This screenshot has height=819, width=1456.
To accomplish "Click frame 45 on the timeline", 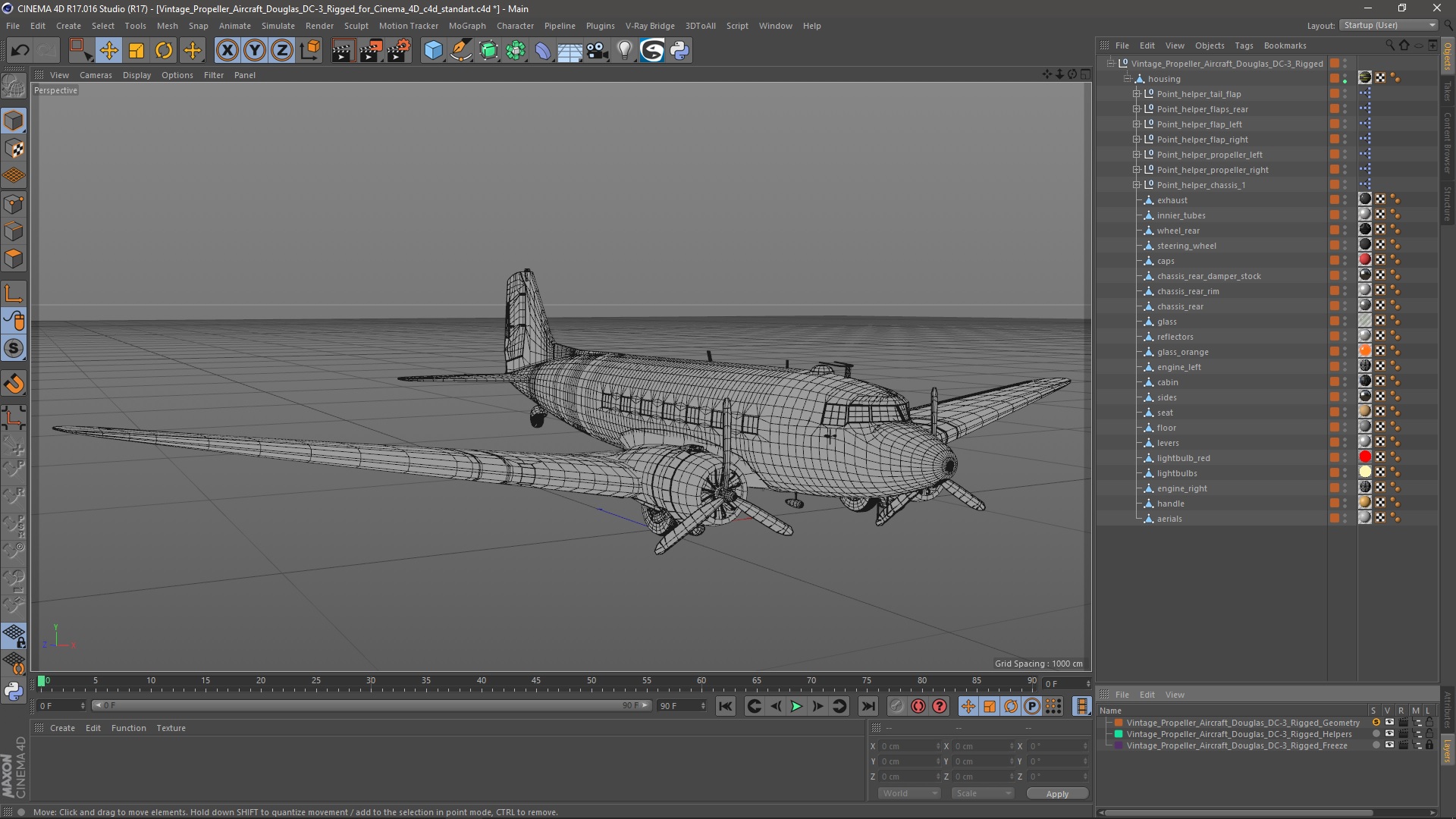I will [536, 682].
